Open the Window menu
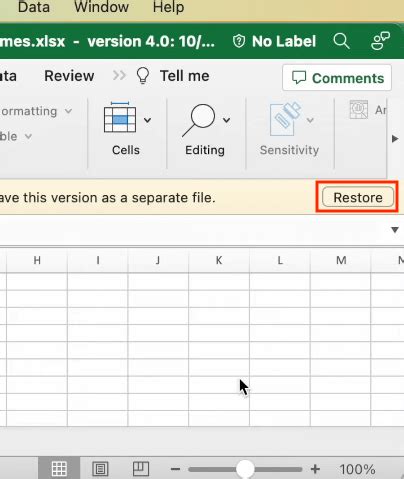Screen dimensions: 404x479 point(101,7)
